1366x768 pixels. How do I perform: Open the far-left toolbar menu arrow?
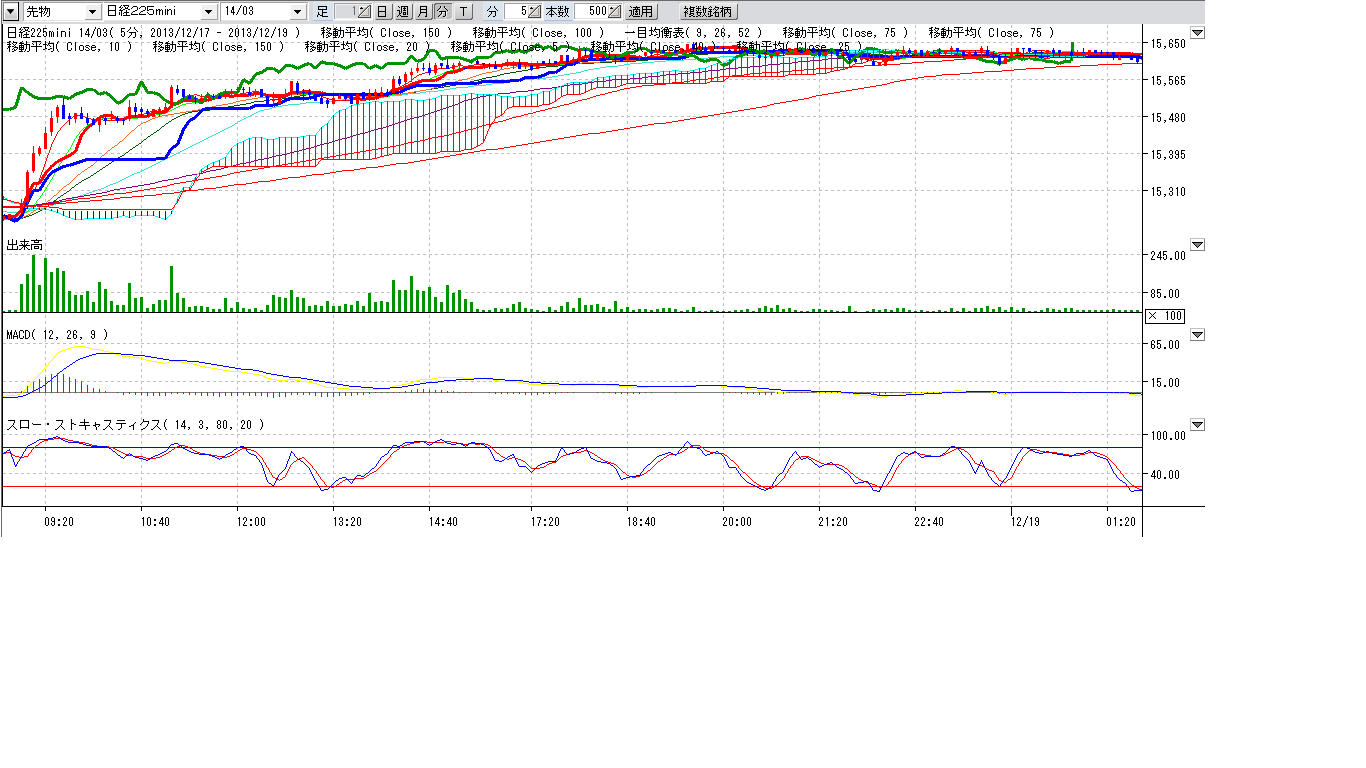tap(11, 12)
